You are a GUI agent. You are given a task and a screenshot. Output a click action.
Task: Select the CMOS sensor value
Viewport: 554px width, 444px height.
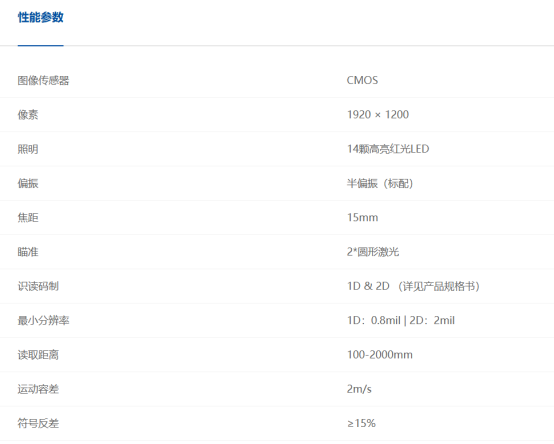click(362, 80)
